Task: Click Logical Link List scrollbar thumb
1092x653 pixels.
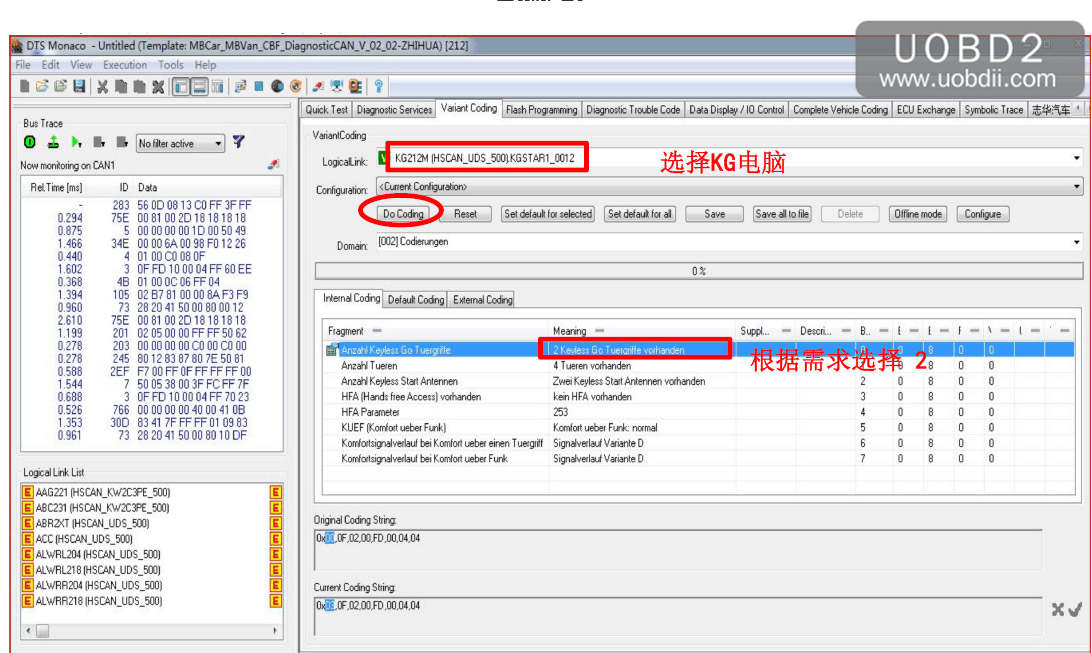Action: [x=42, y=631]
